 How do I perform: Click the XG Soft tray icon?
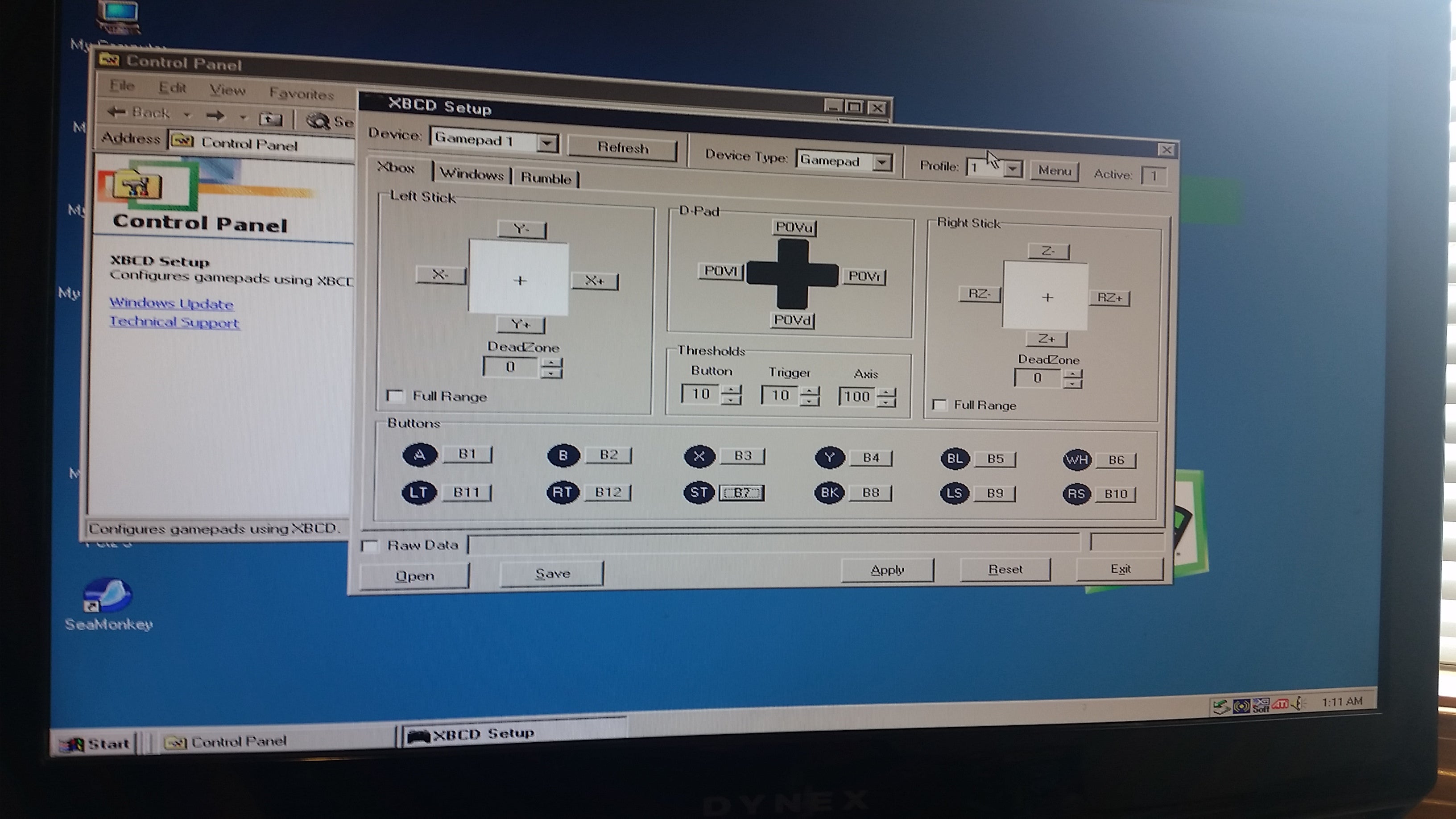coord(1261,705)
